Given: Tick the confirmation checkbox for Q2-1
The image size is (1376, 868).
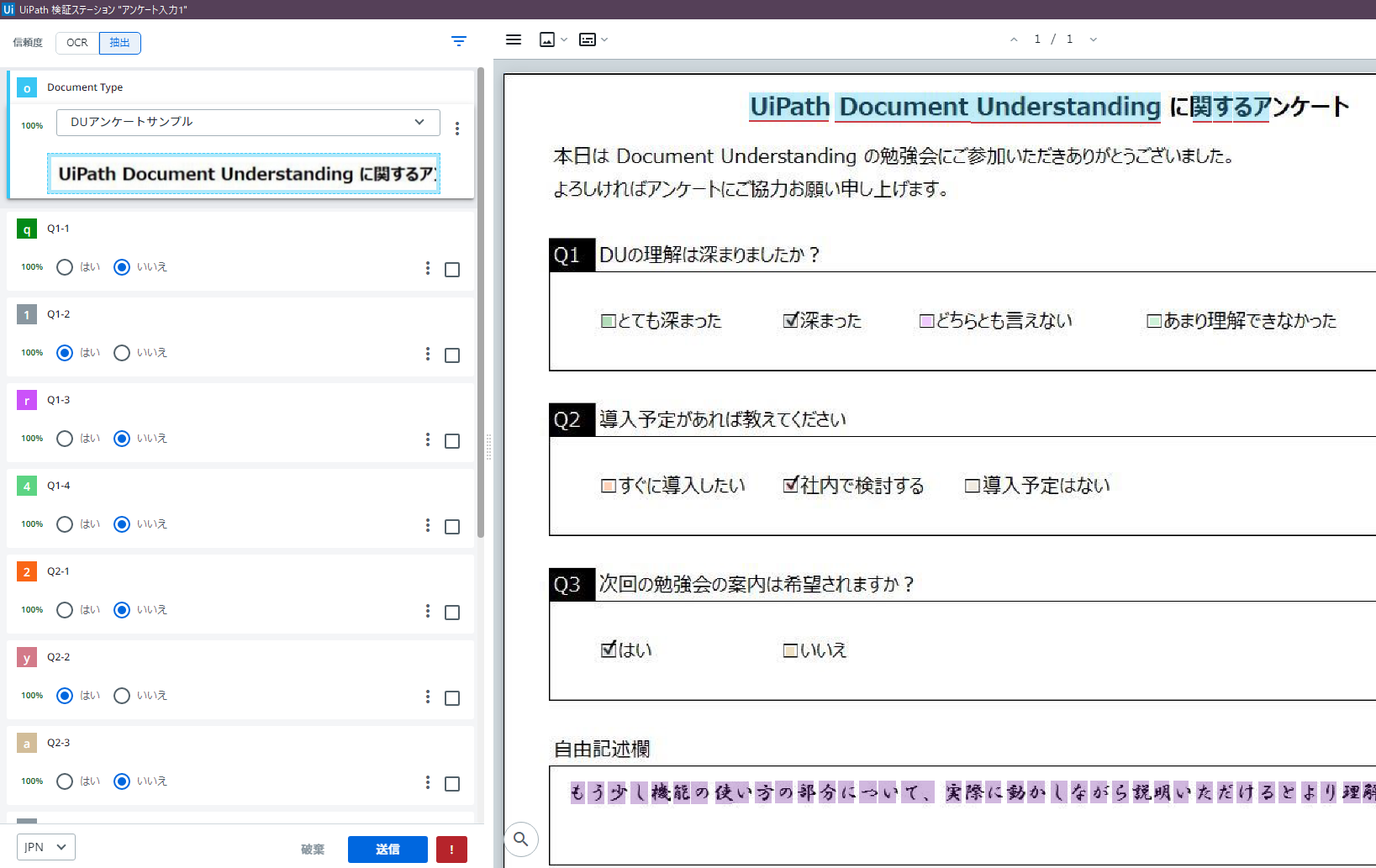Looking at the screenshot, I should click(x=452, y=613).
